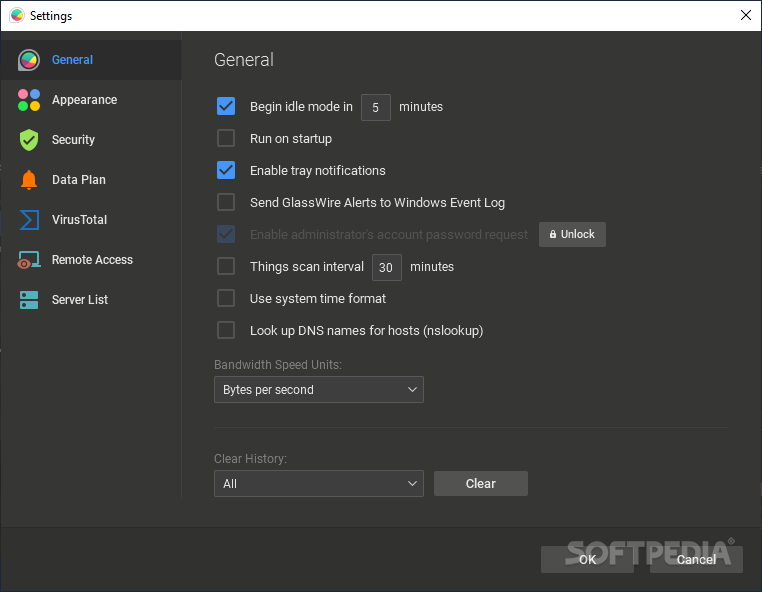The height and width of the screenshot is (592, 762).
Task: Confirm settings with OK
Action: tap(587, 559)
